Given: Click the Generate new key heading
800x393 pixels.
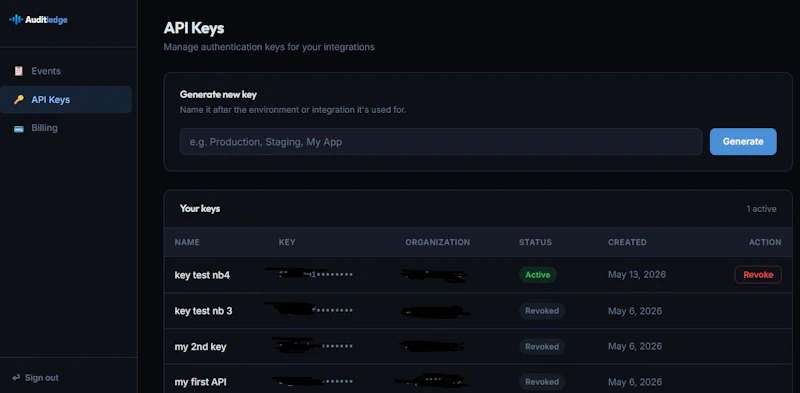Looking at the screenshot, I should (x=218, y=94).
